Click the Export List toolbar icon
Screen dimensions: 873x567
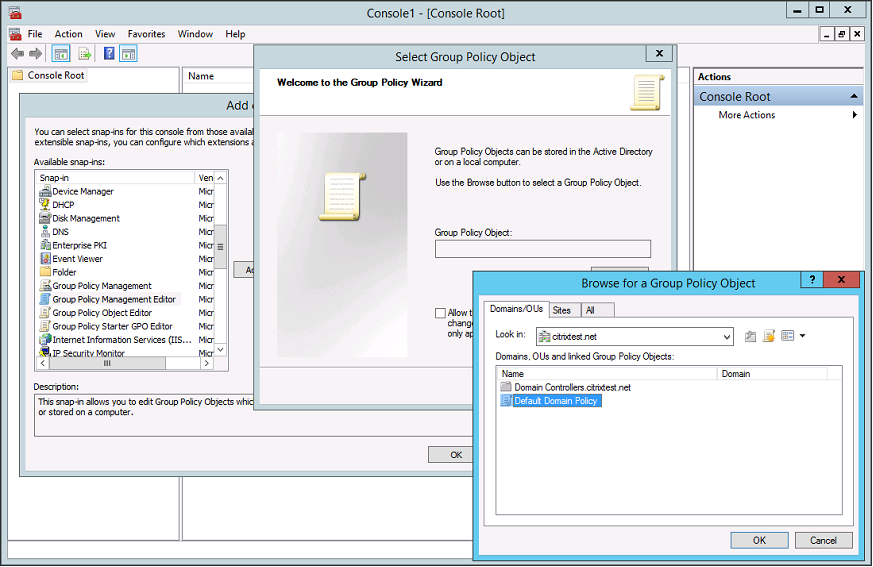point(85,54)
